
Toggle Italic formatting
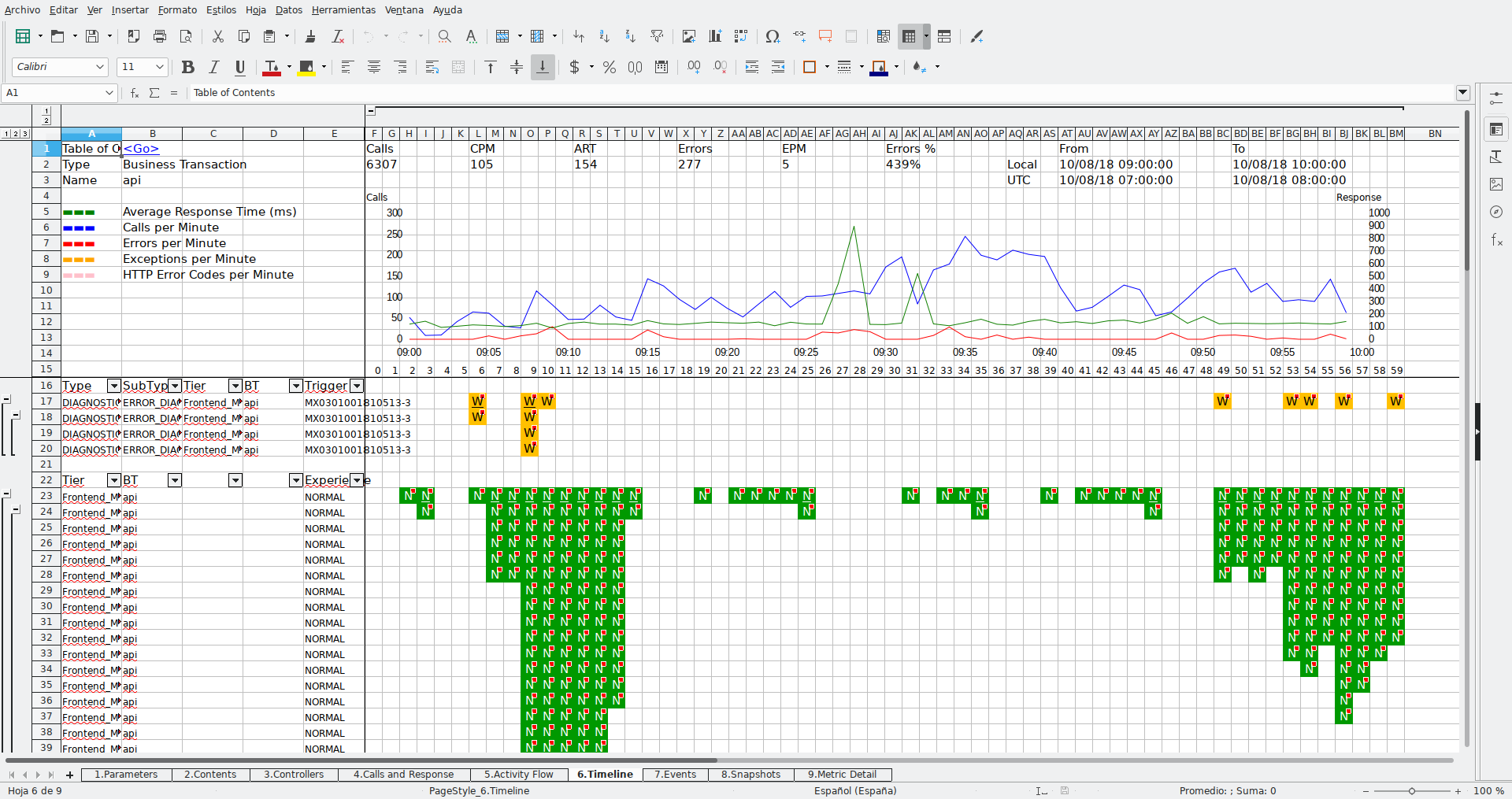[213, 67]
